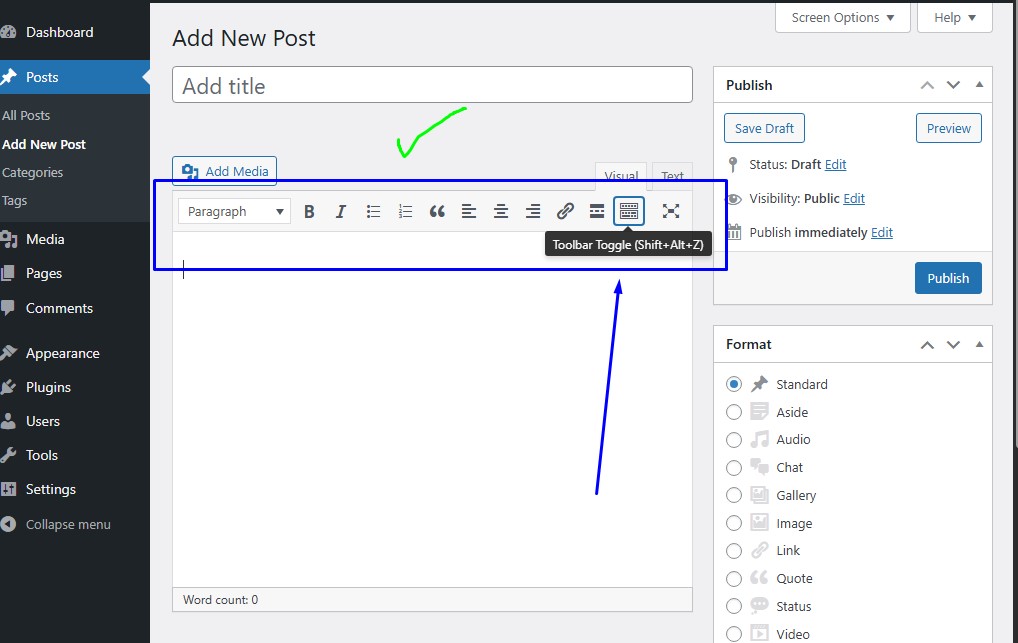Edit the post visibility setting
1018x643 pixels.
(855, 198)
